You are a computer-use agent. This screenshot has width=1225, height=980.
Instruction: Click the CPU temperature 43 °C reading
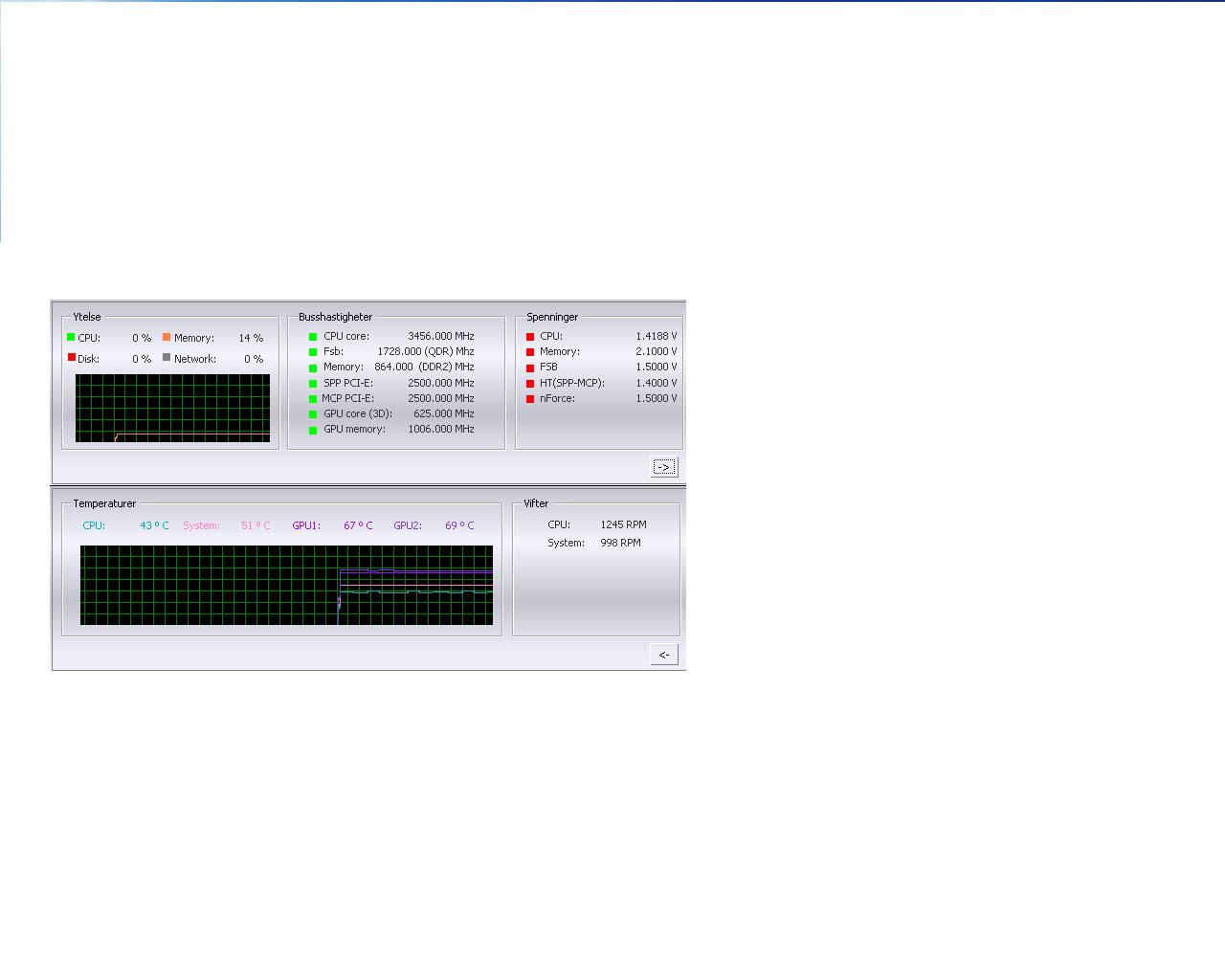point(154,525)
